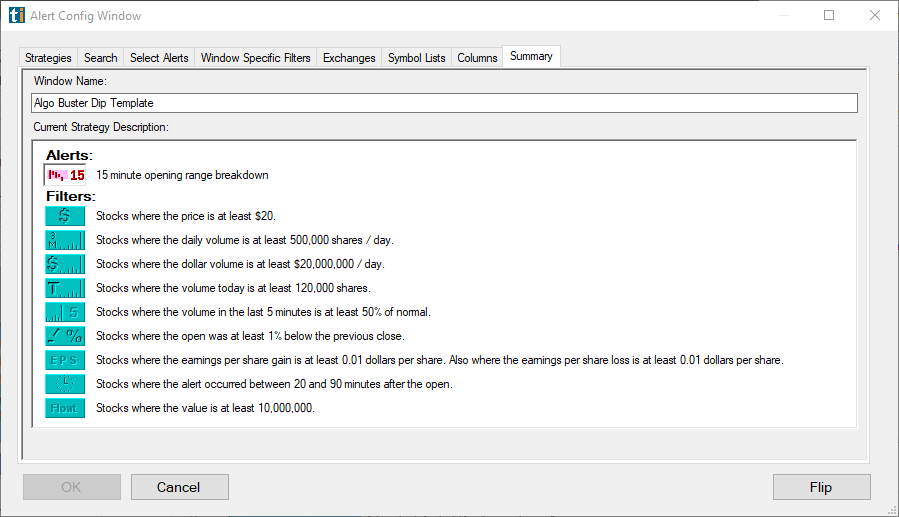The height and width of the screenshot is (517, 899).
Task: Click the dollar volume filter icon
Action: [65, 264]
